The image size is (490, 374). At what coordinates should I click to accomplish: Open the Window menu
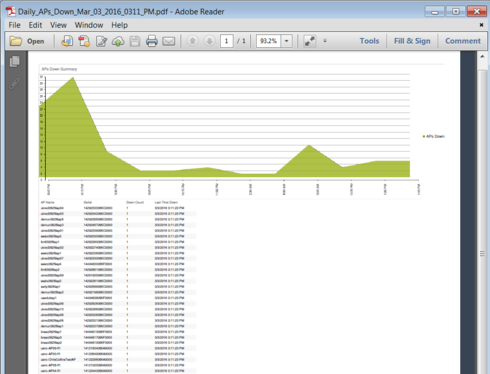(89, 25)
